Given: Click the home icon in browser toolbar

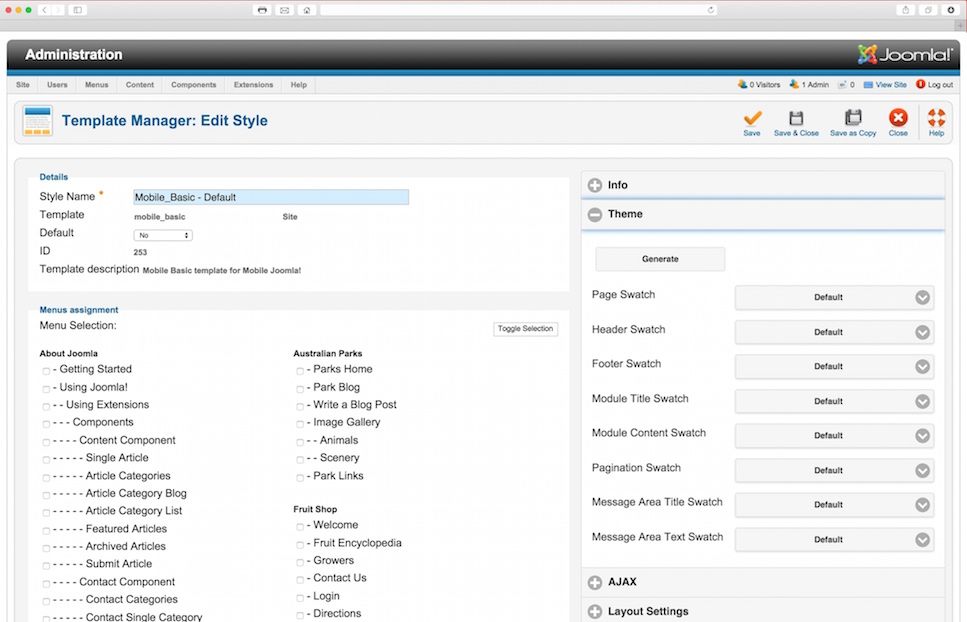Looking at the screenshot, I should tap(307, 10).
